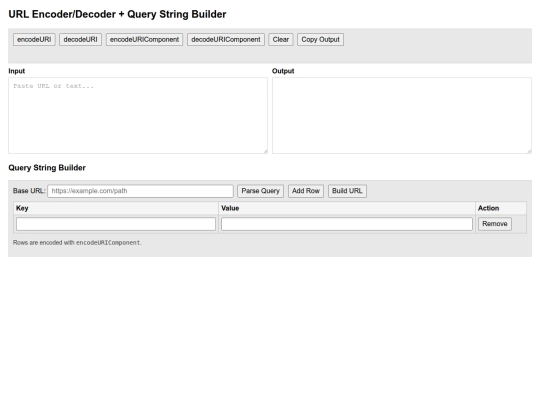Viewport: 540px width, 405px height.
Task: Clear the input and output
Action: (x=281, y=40)
